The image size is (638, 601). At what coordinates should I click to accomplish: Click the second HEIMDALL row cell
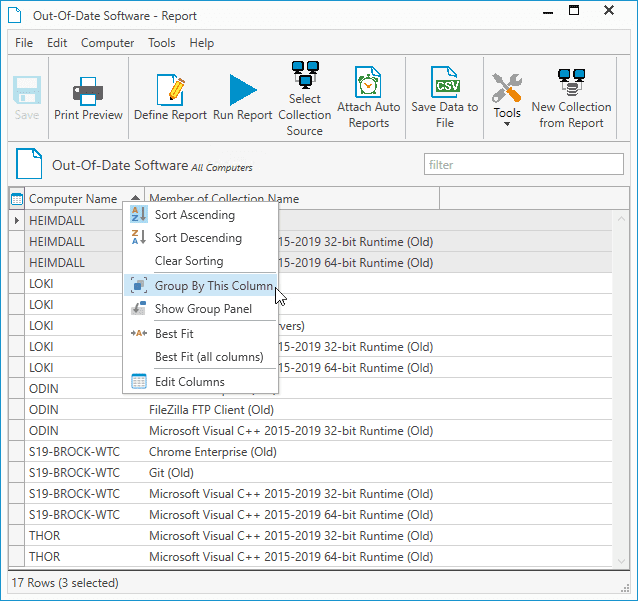pyautogui.click(x=57, y=242)
